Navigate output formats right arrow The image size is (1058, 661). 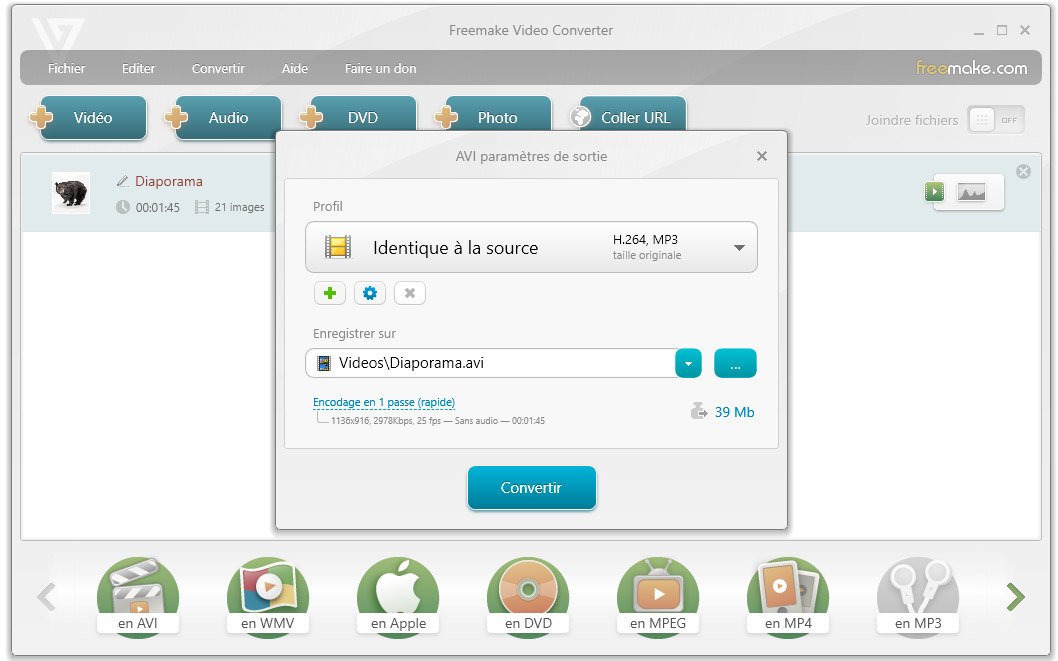click(1015, 597)
